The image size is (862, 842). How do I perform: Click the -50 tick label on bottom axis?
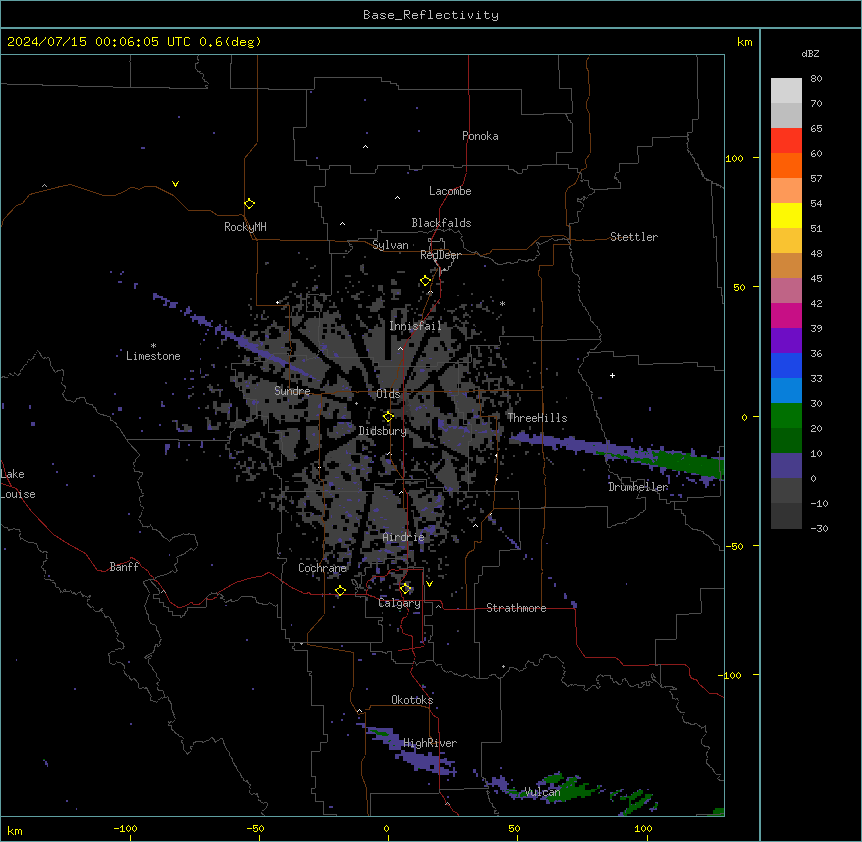click(x=255, y=828)
